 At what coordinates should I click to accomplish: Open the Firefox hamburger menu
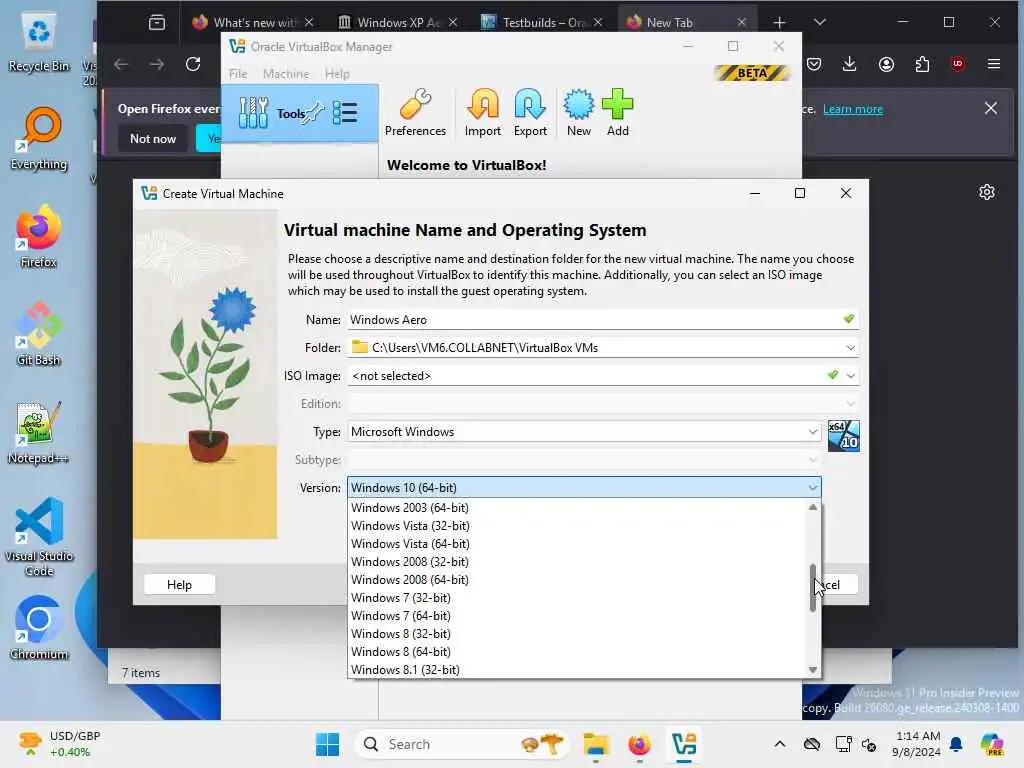click(x=993, y=64)
